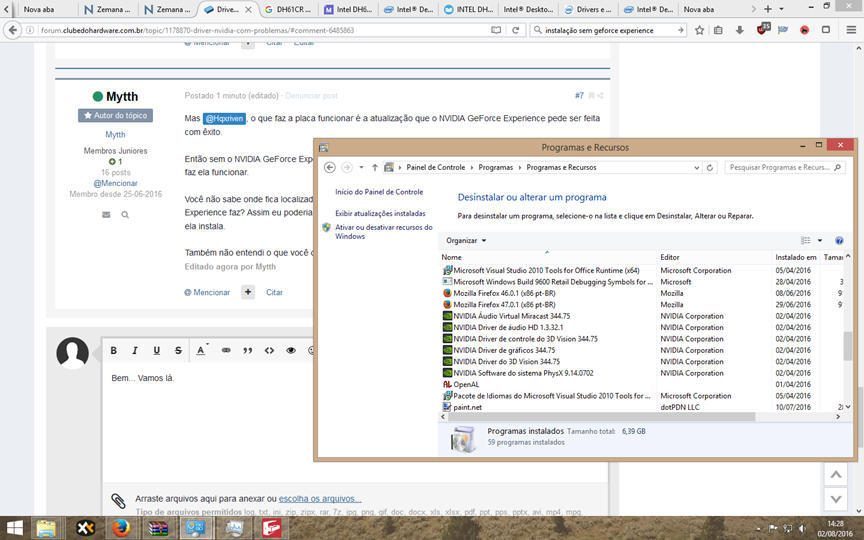Click the envelope message icon under Mytth's profile
Viewport: 864px width, 540px height.
(x=106, y=214)
